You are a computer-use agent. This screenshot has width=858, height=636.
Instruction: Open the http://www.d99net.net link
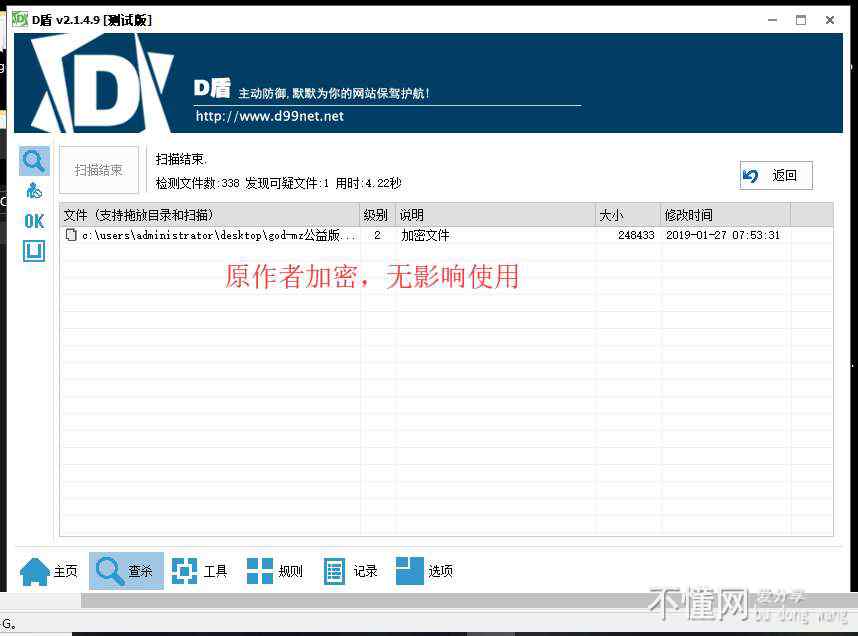click(270, 116)
